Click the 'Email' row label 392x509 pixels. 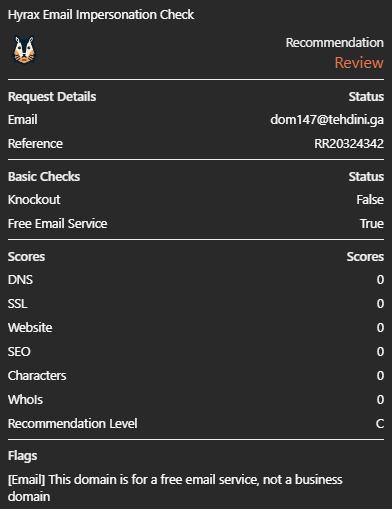(23, 120)
